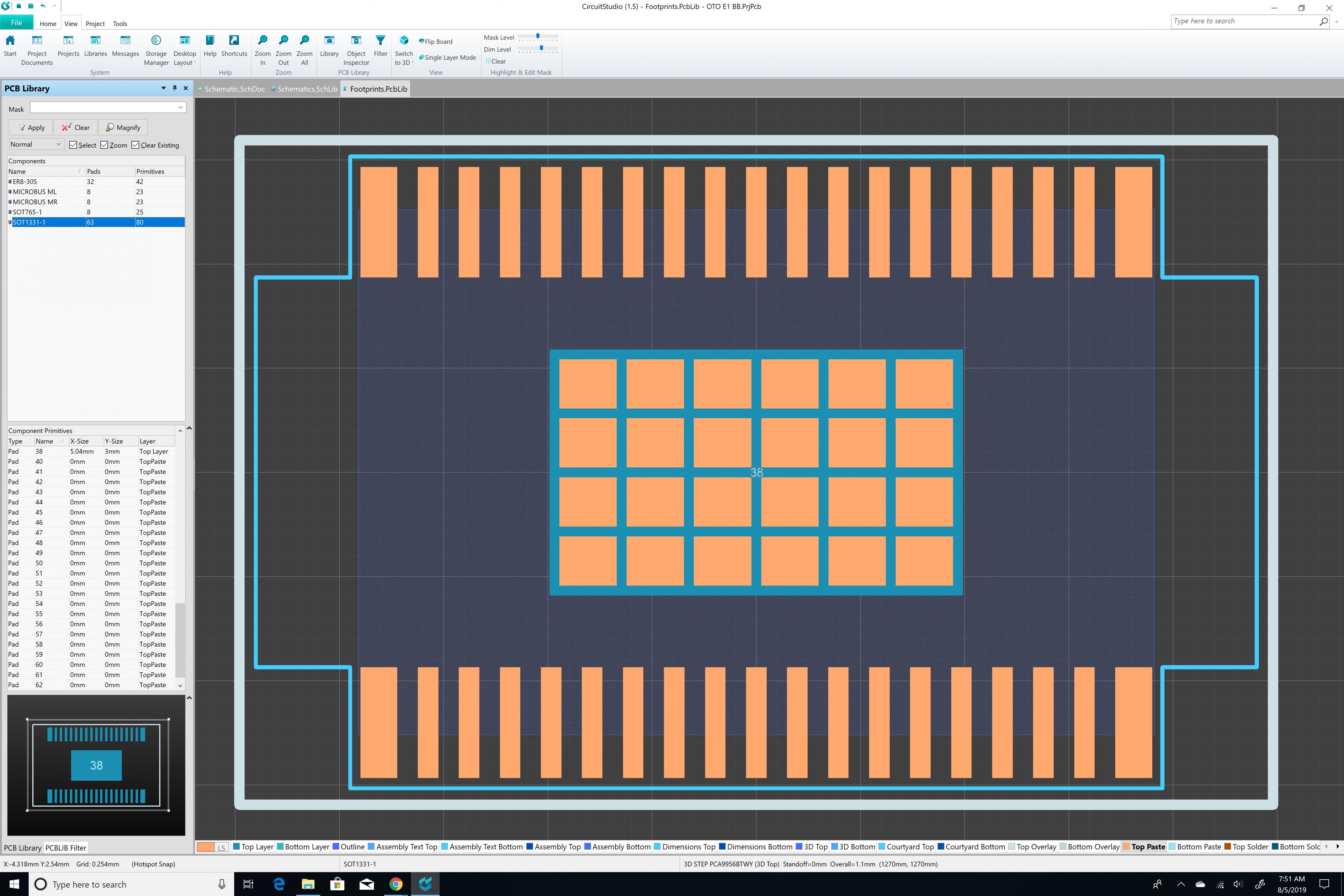Click Zoom Out magnifier
The width and height of the screenshot is (1344, 896).
[x=283, y=50]
